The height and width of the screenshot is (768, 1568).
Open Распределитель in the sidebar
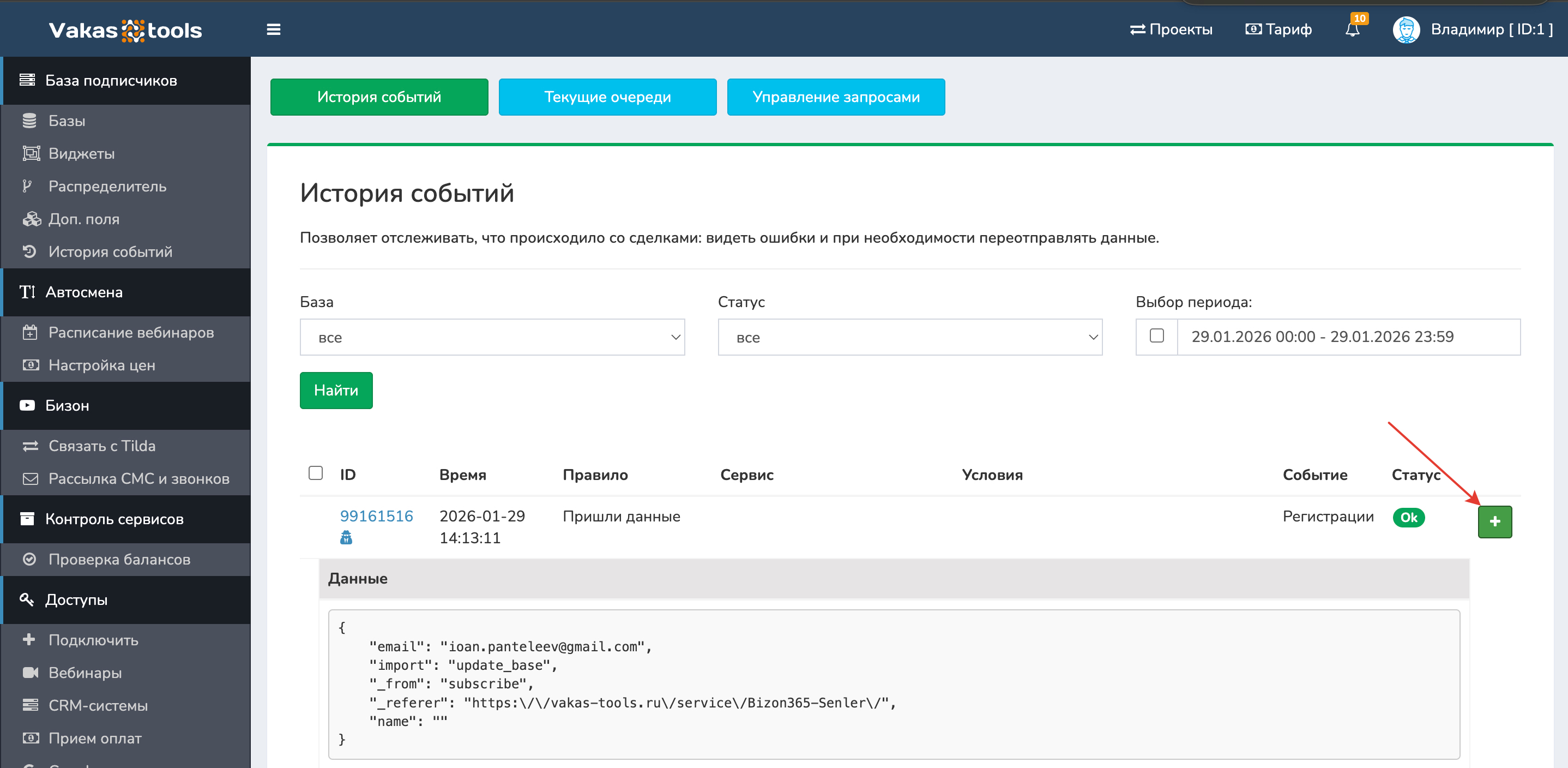point(107,187)
